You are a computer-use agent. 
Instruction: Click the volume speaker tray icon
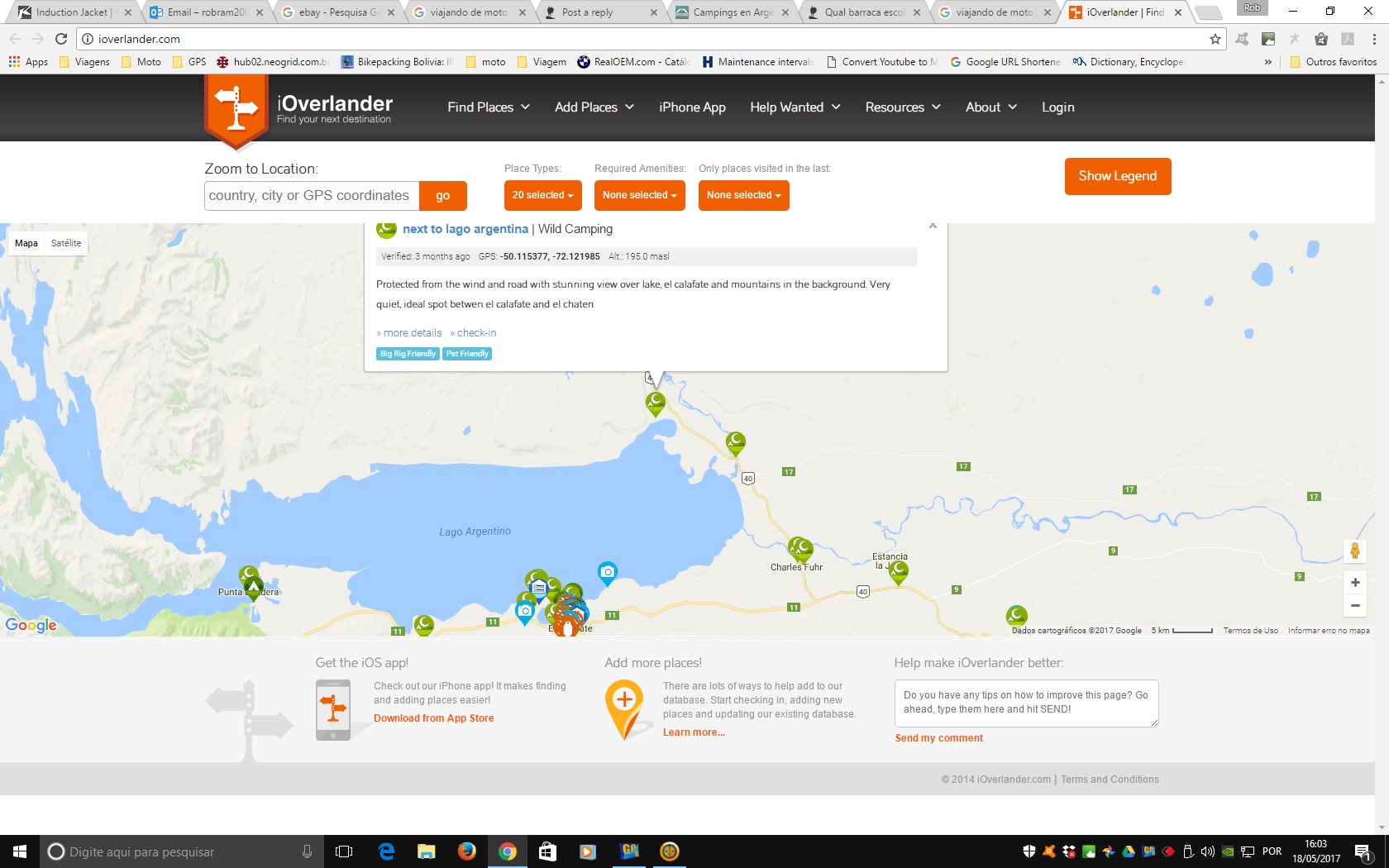coord(1207,851)
